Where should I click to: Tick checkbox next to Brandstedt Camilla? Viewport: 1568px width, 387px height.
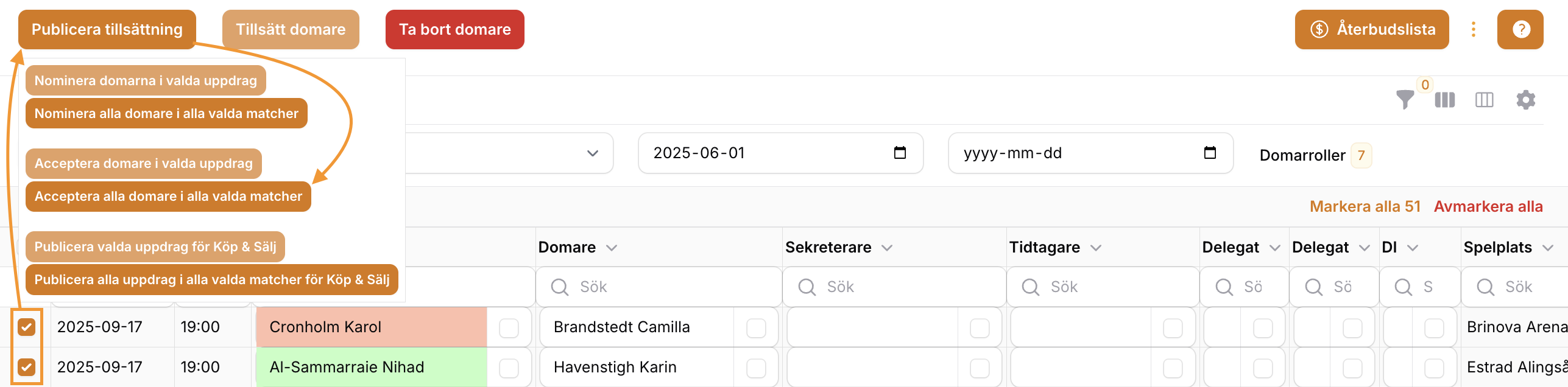click(756, 328)
